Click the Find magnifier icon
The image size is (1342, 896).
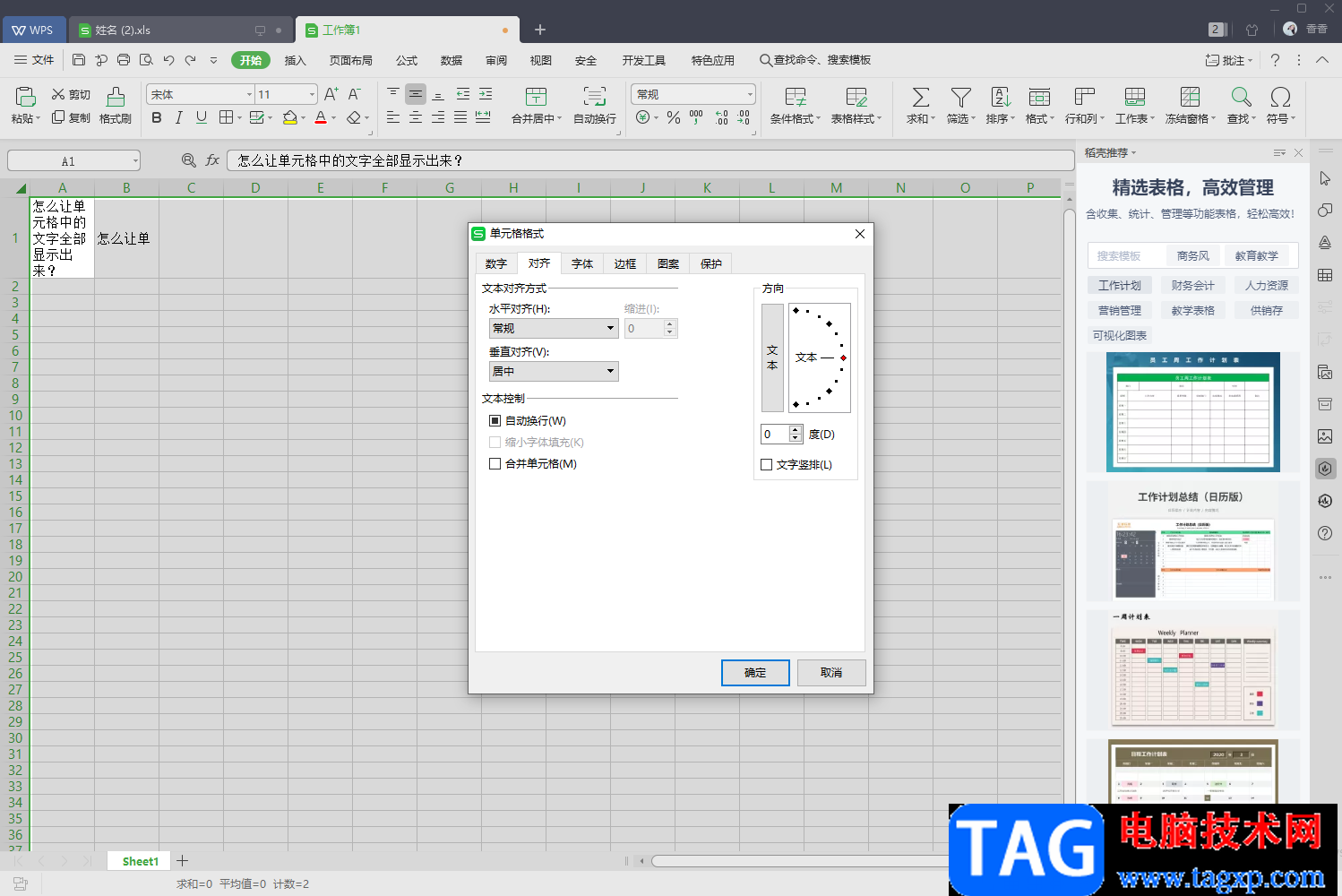(x=1241, y=96)
